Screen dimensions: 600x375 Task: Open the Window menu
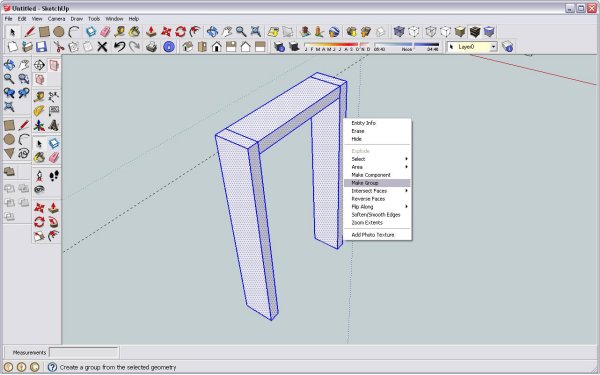(114, 19)
